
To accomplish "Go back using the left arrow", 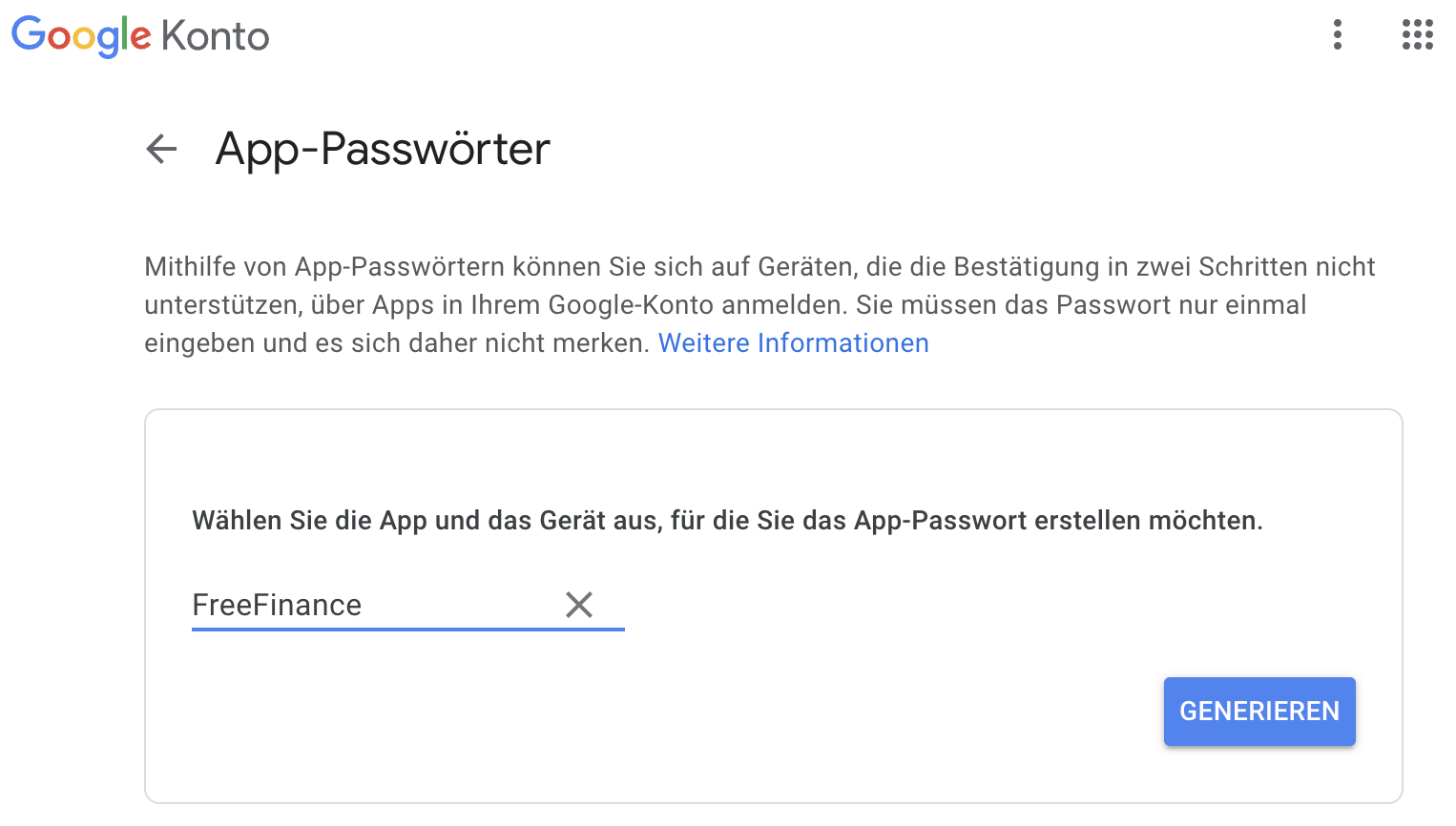I will click(x=162, y=149).
